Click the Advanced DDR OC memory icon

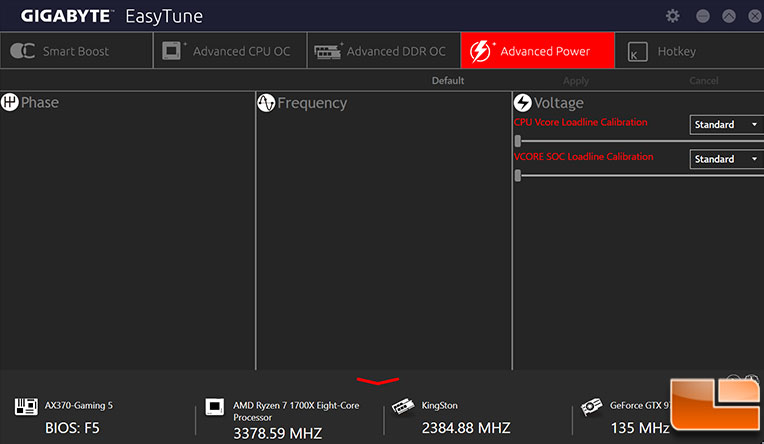click(327, 52)
